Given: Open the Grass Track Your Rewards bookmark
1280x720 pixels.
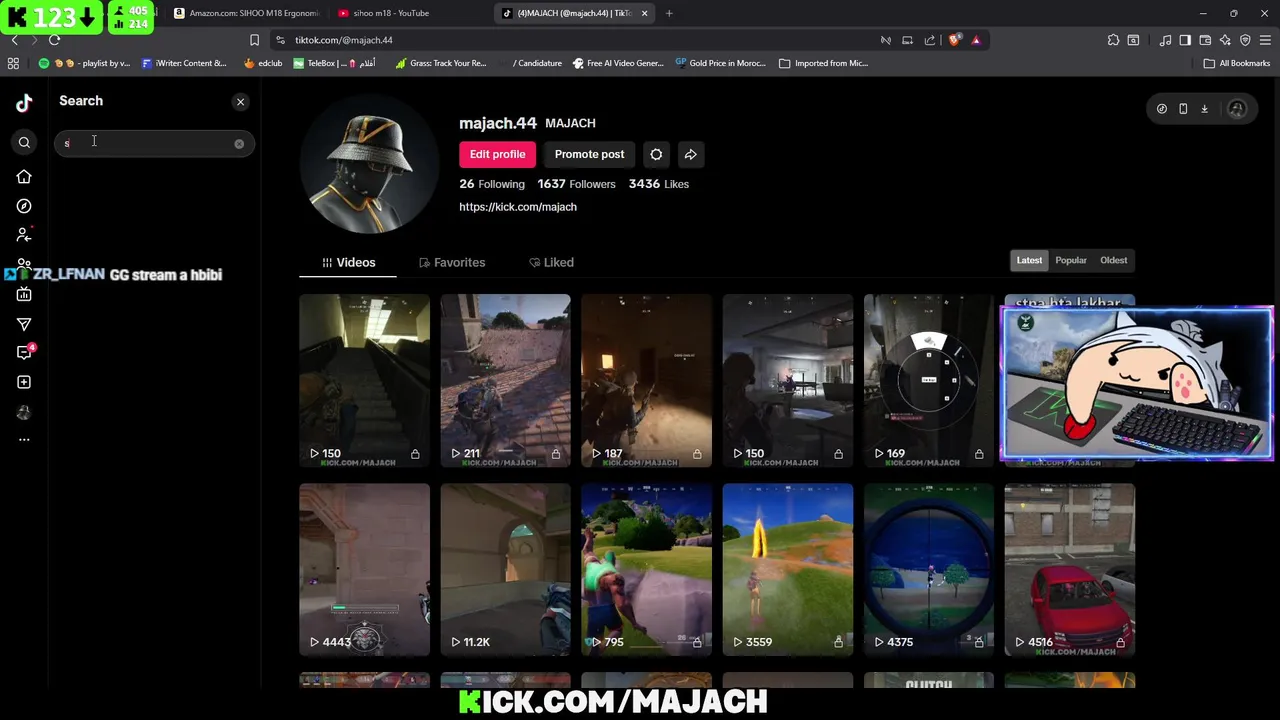Looking at the screenshot, I should pyautogui.click(x=440, y=63).
